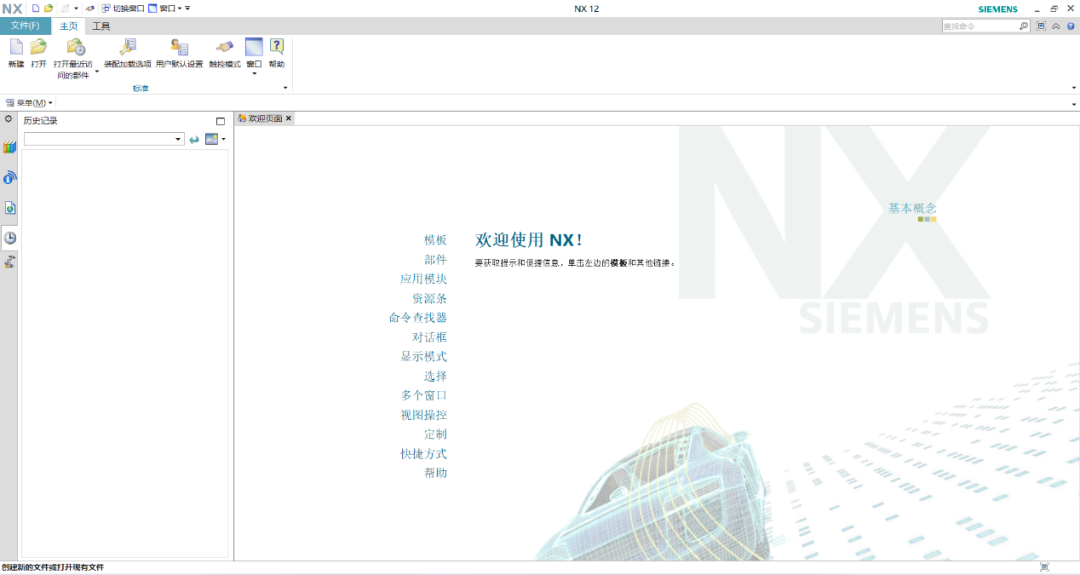Open resource bar options gear icon

tap(8, 119)
